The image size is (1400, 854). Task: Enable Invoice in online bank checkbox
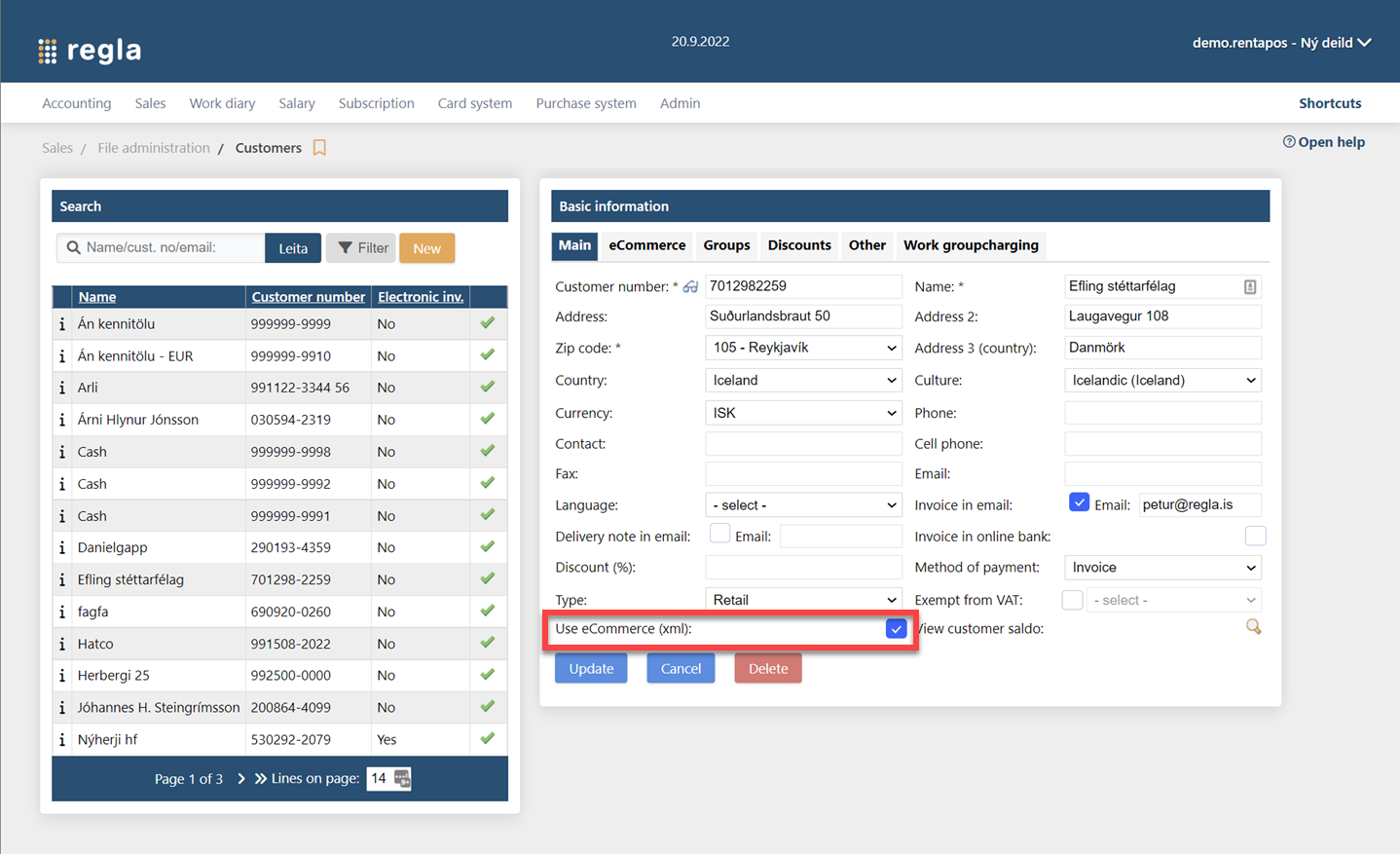[1255, 536]
